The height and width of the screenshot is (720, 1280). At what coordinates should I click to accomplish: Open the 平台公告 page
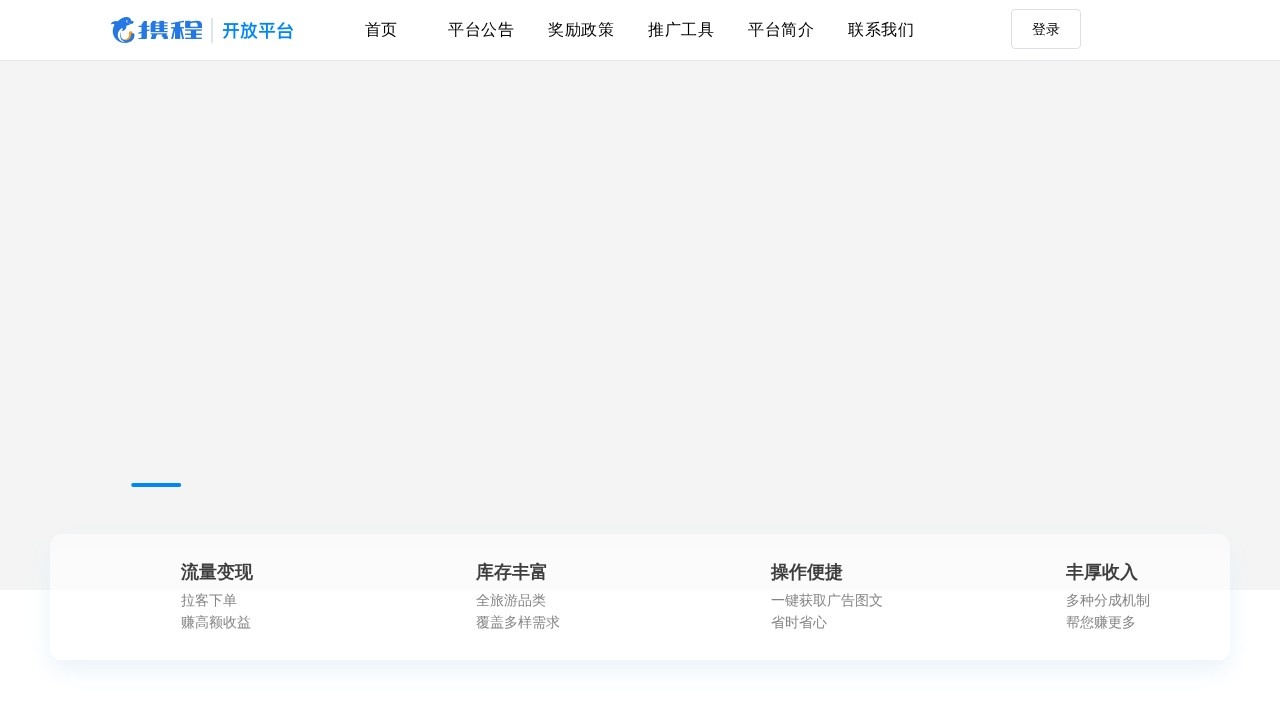click(x=480, y=30)
